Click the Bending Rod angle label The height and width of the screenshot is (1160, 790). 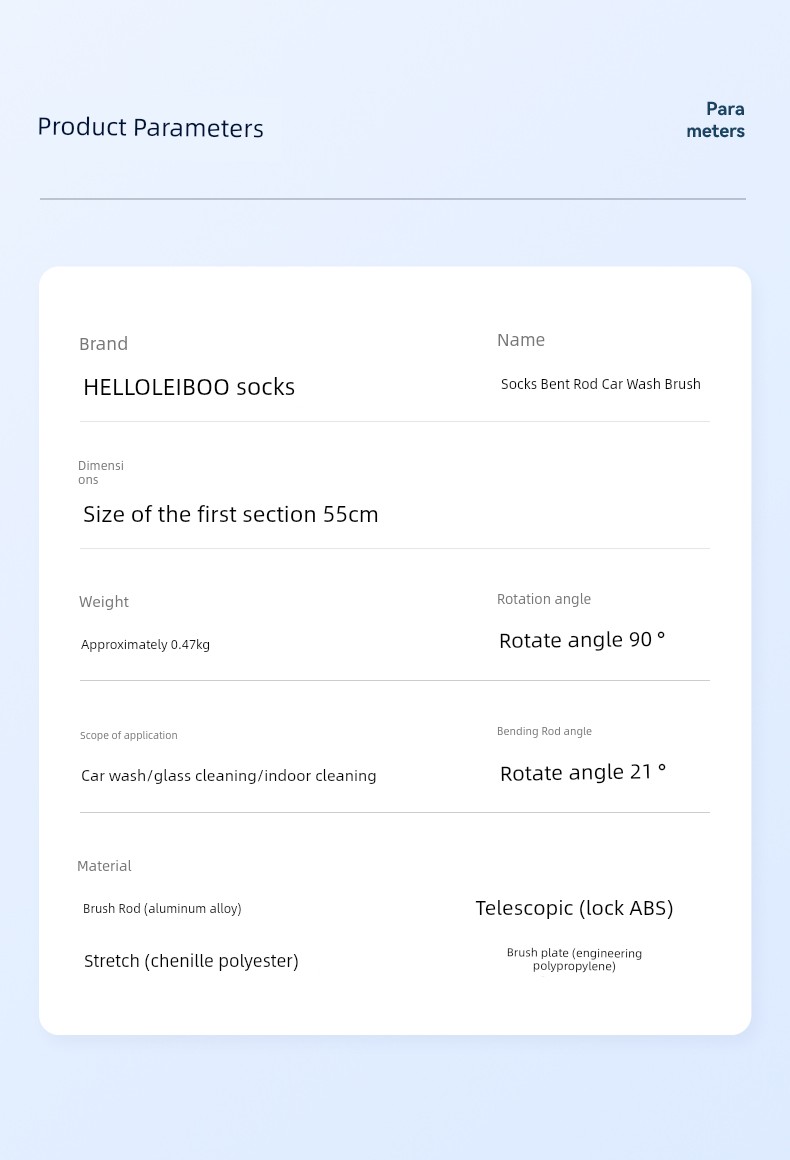[544, 732]
